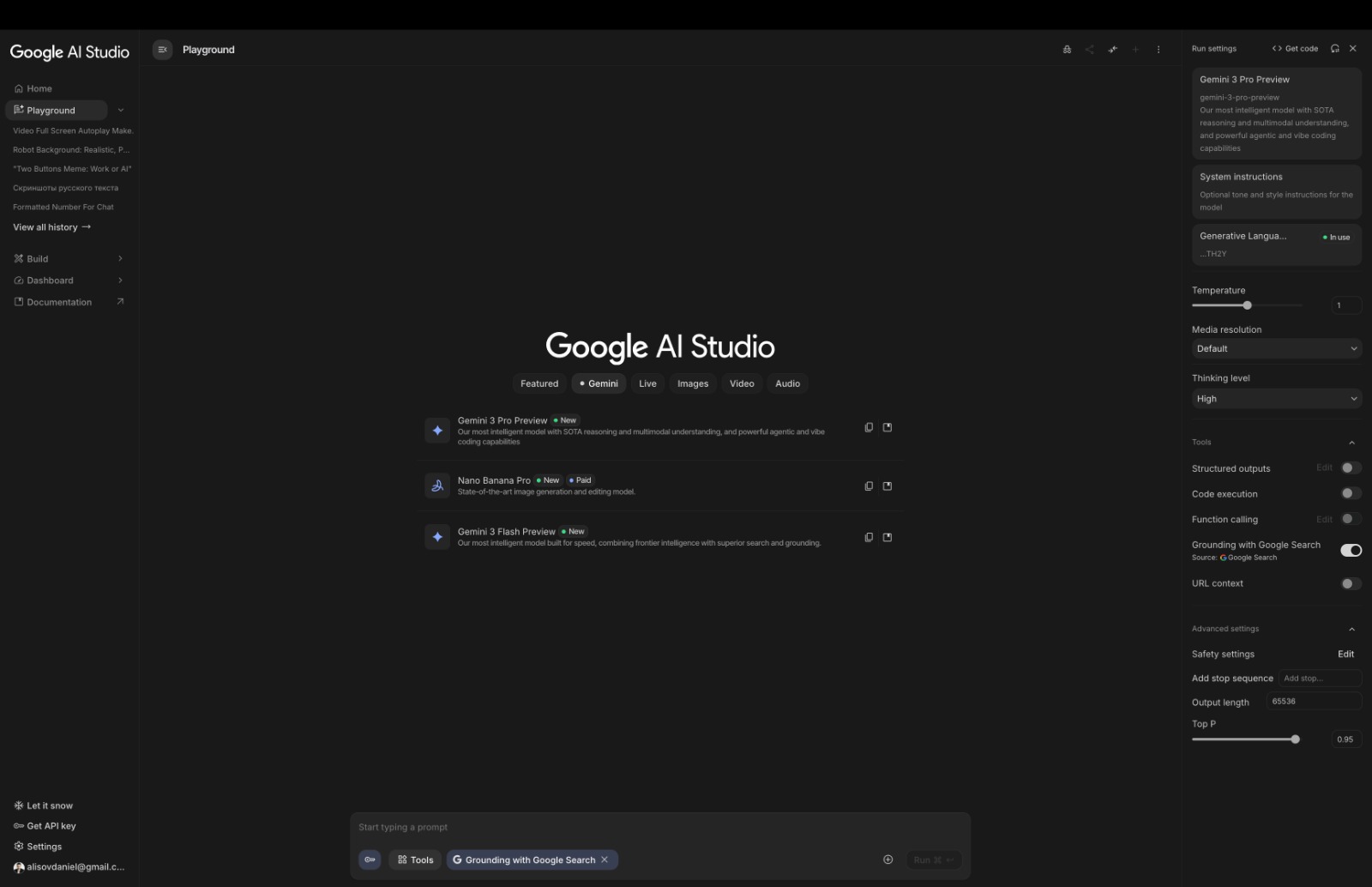1372x887 pixels.
Task: Switch to the Live tab
Action: (647, 383)
